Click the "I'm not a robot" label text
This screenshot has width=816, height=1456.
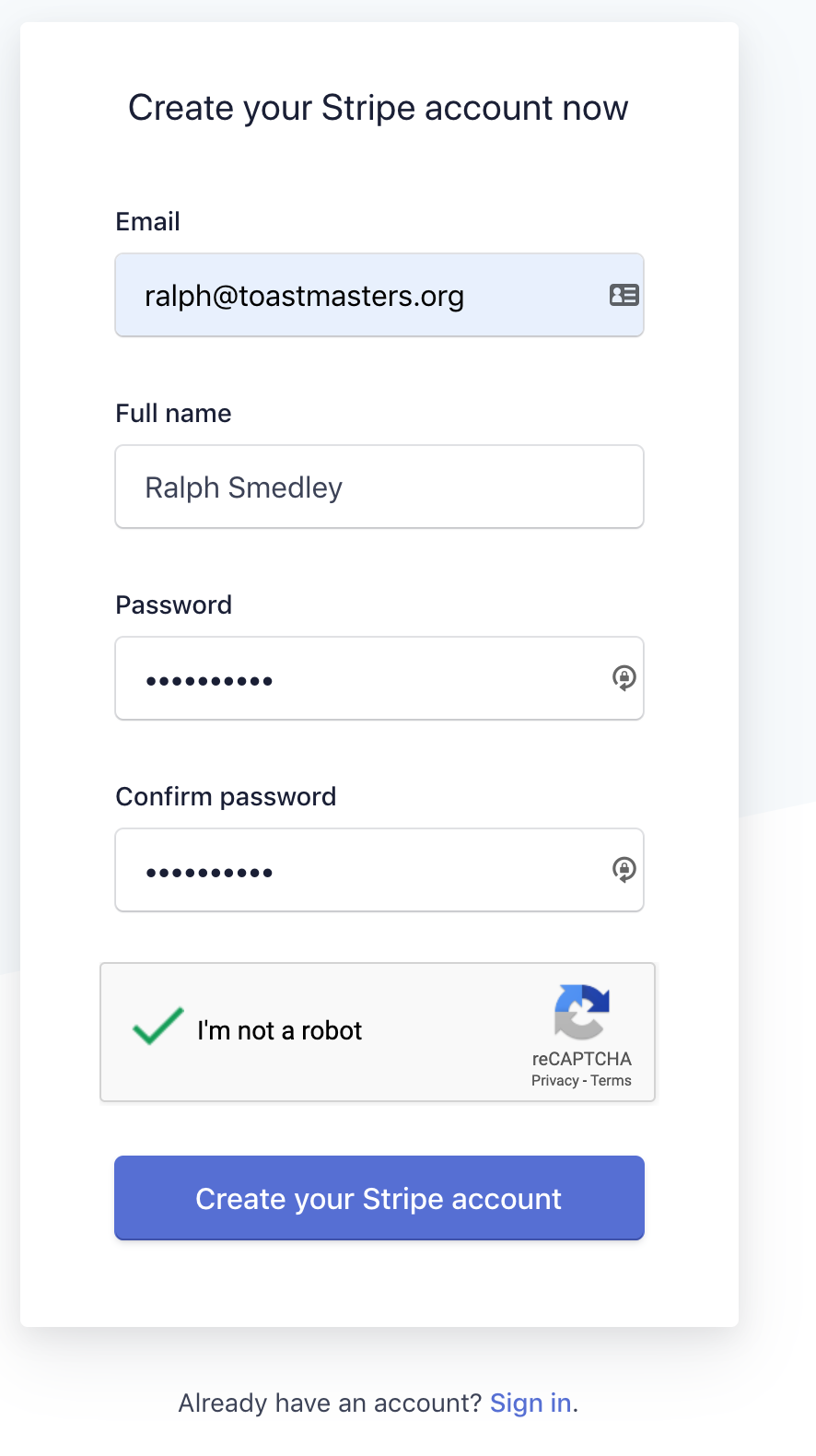click(x=279, y=1030)
